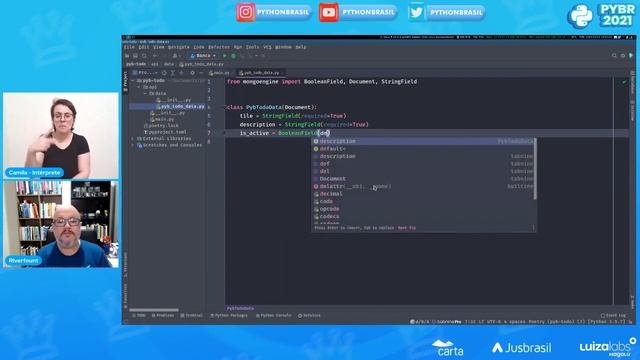Open Search Everywhere magnifier in the toolbar

point(614,56)
